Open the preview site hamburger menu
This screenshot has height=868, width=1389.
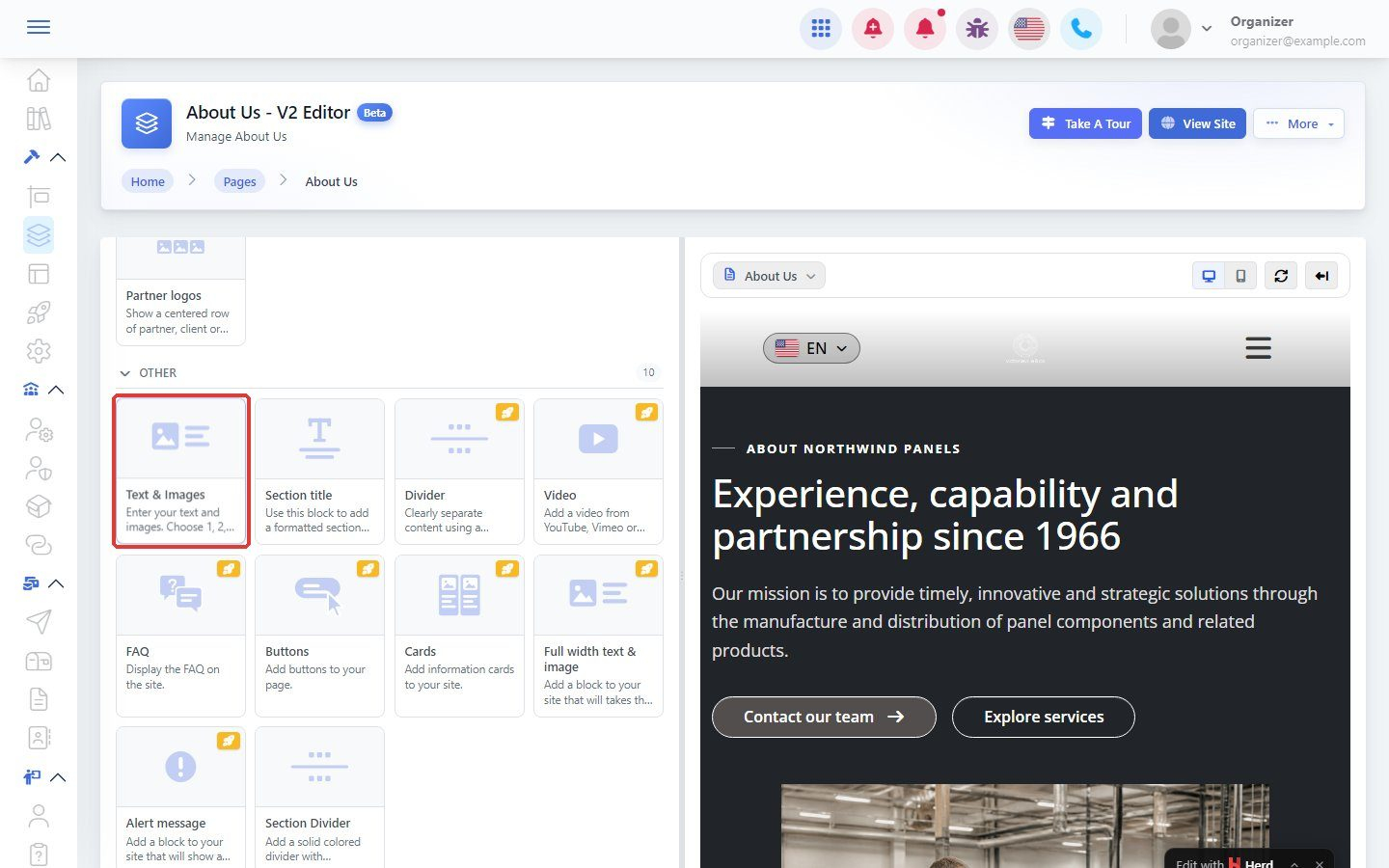coord(1258,348)
